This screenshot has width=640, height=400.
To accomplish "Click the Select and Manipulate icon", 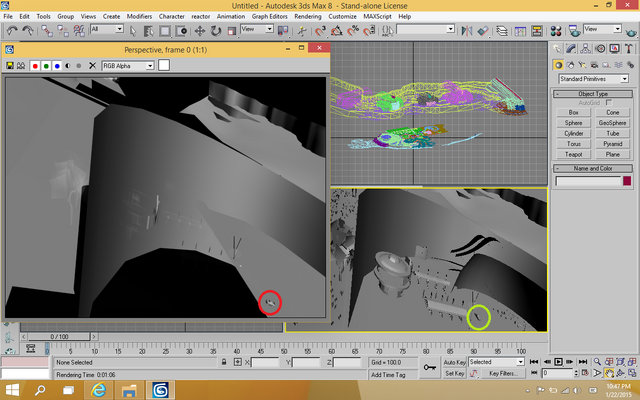I will 302,31.
